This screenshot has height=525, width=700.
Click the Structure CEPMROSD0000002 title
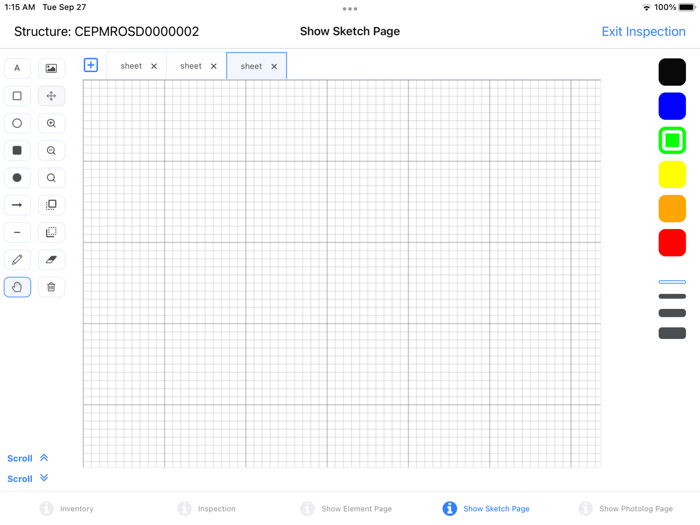[106, 32]
